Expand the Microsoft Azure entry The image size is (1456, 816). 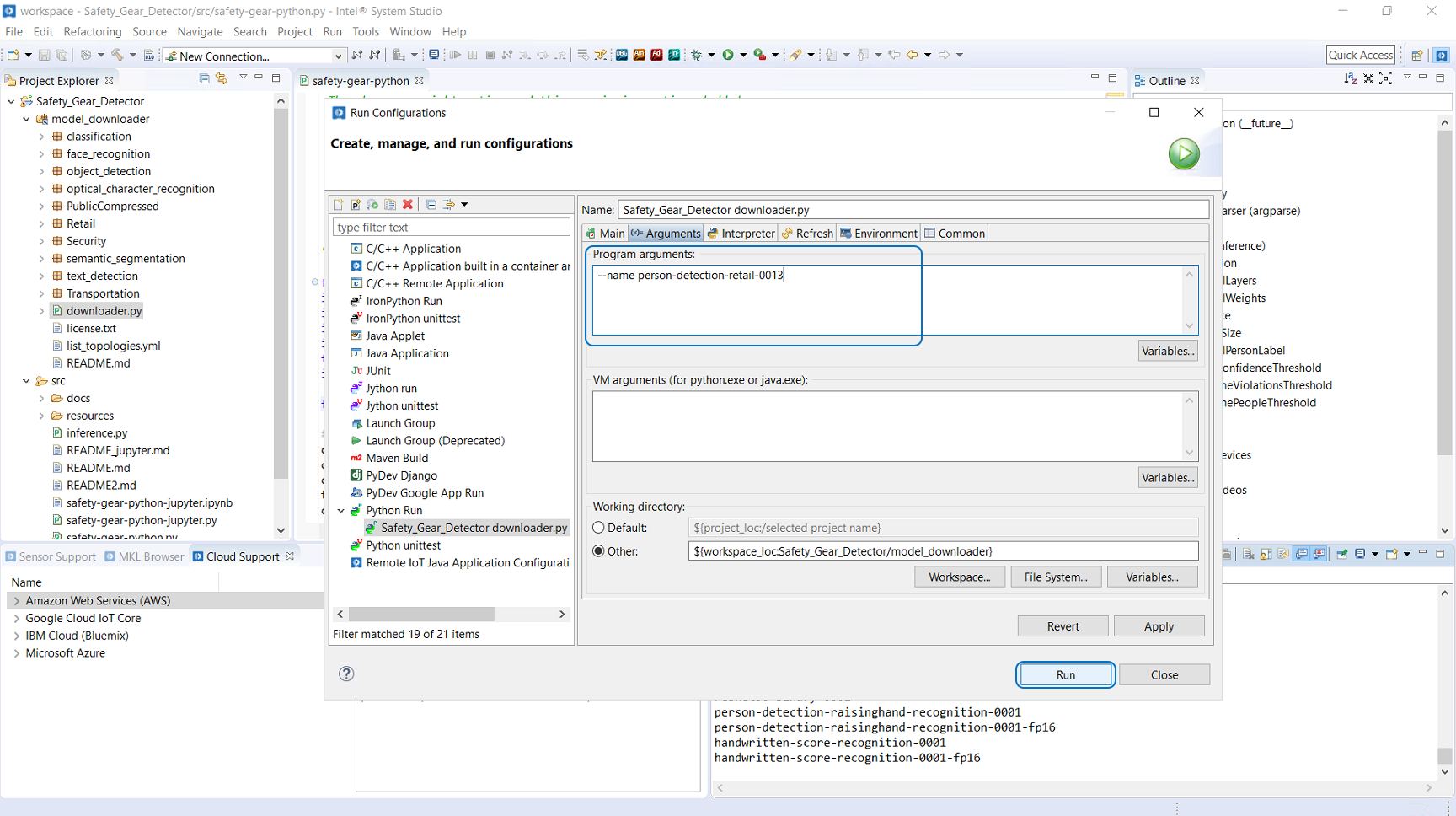17,653
